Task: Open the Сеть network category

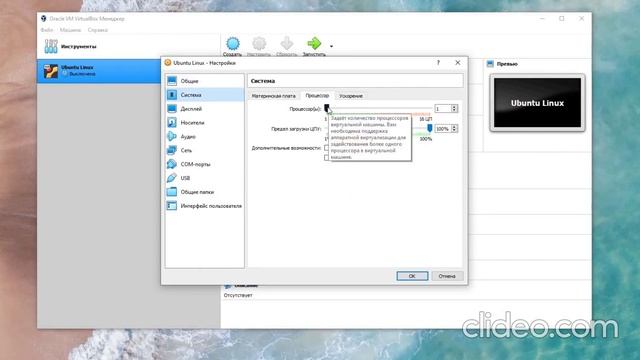Action: click(204, 150)
